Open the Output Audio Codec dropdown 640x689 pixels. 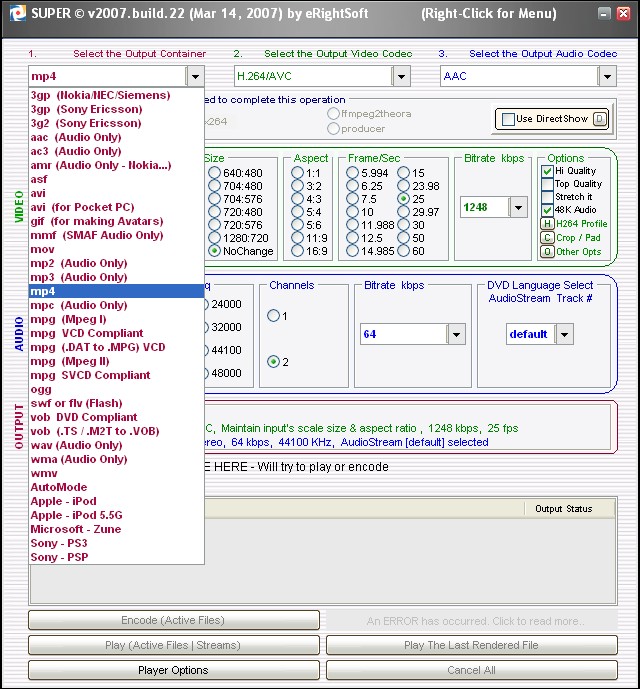click(x=607, y=76)
